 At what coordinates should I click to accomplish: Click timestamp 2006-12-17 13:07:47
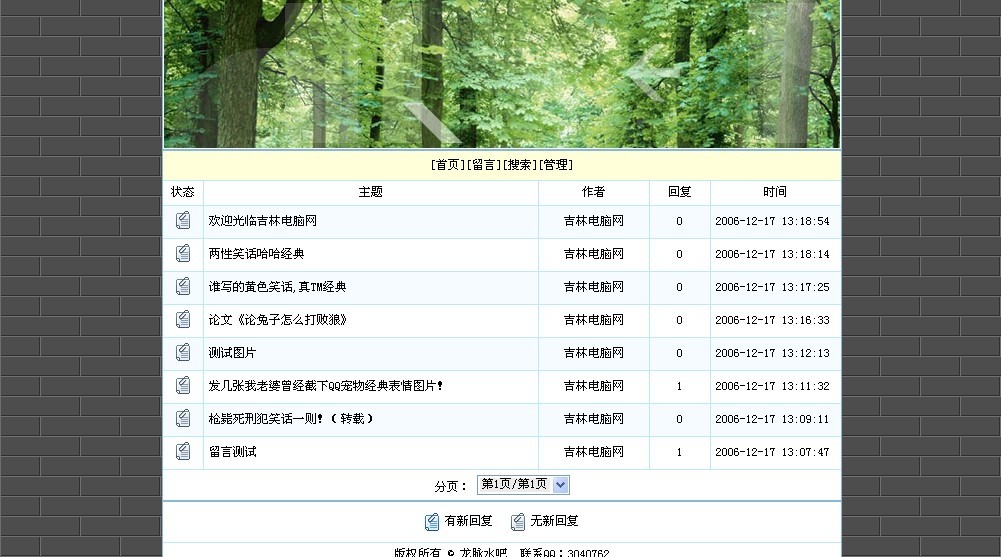772,452
